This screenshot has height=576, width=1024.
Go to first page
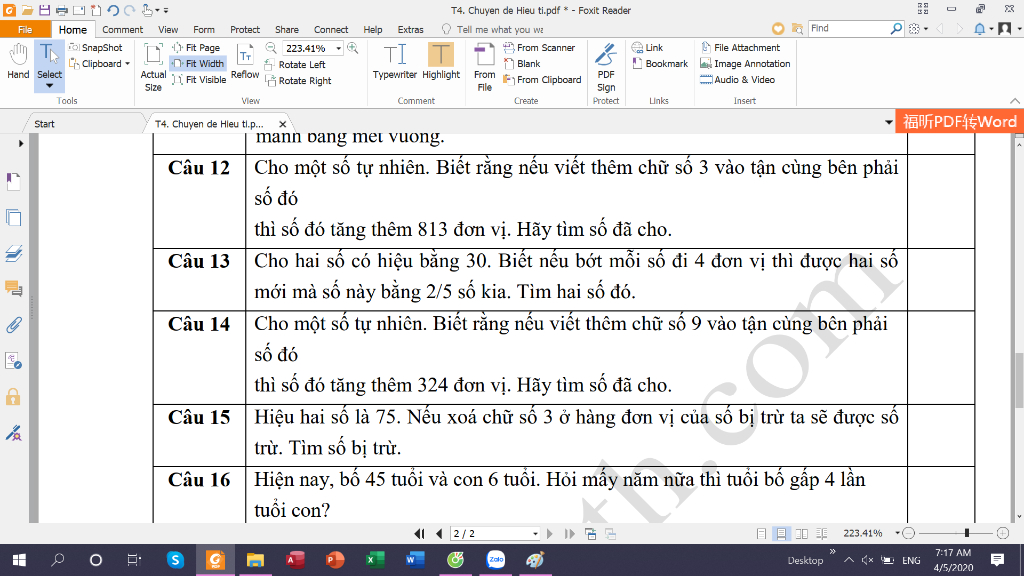click(419, 534)
